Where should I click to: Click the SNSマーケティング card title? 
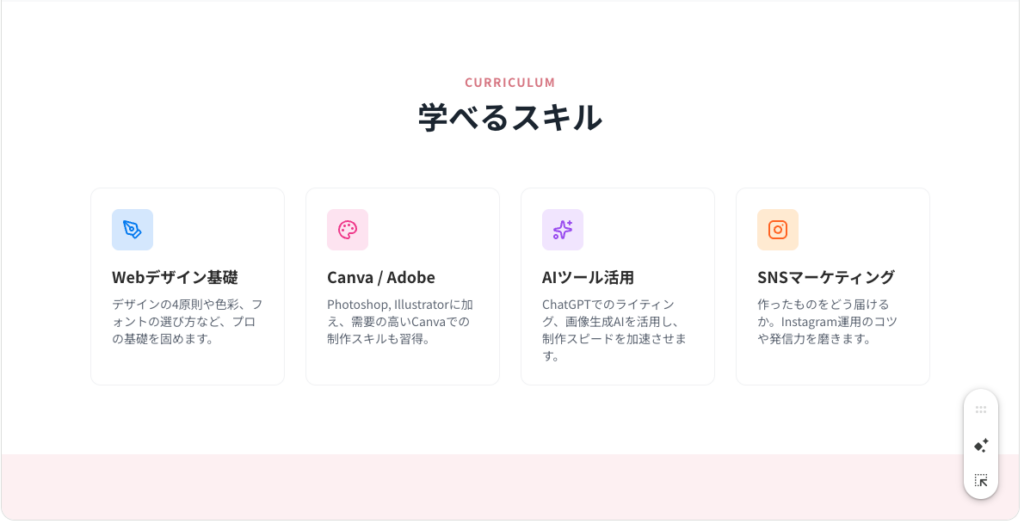coord(826,277)
